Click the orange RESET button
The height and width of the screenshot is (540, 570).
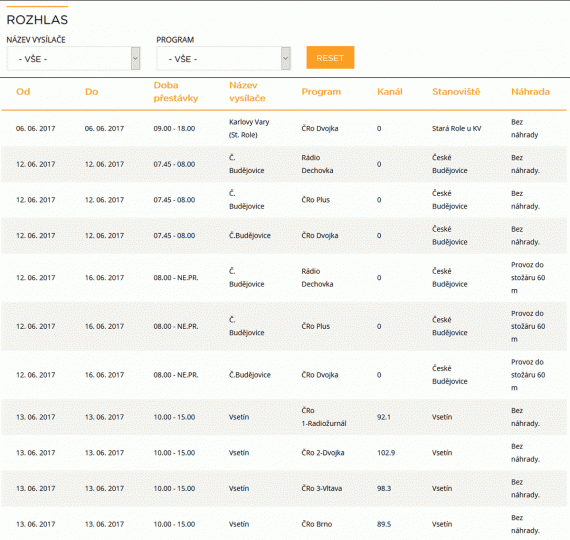[330, 57]
